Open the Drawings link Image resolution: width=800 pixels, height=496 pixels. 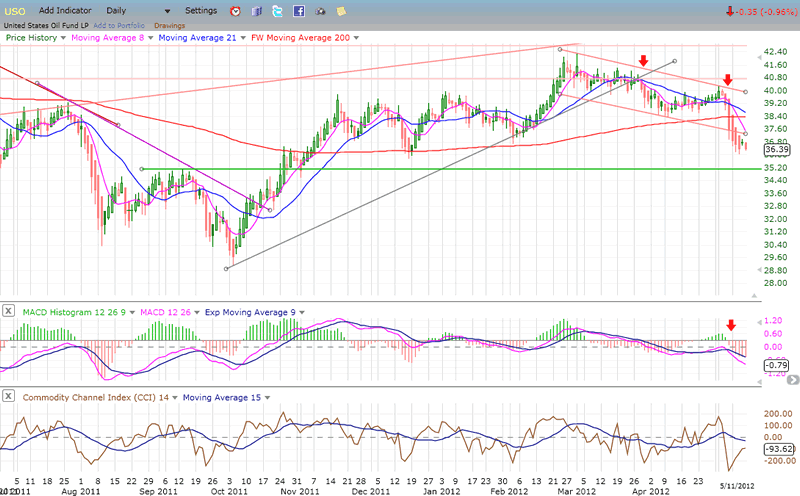pyautogui.click(x=169, y=24)
